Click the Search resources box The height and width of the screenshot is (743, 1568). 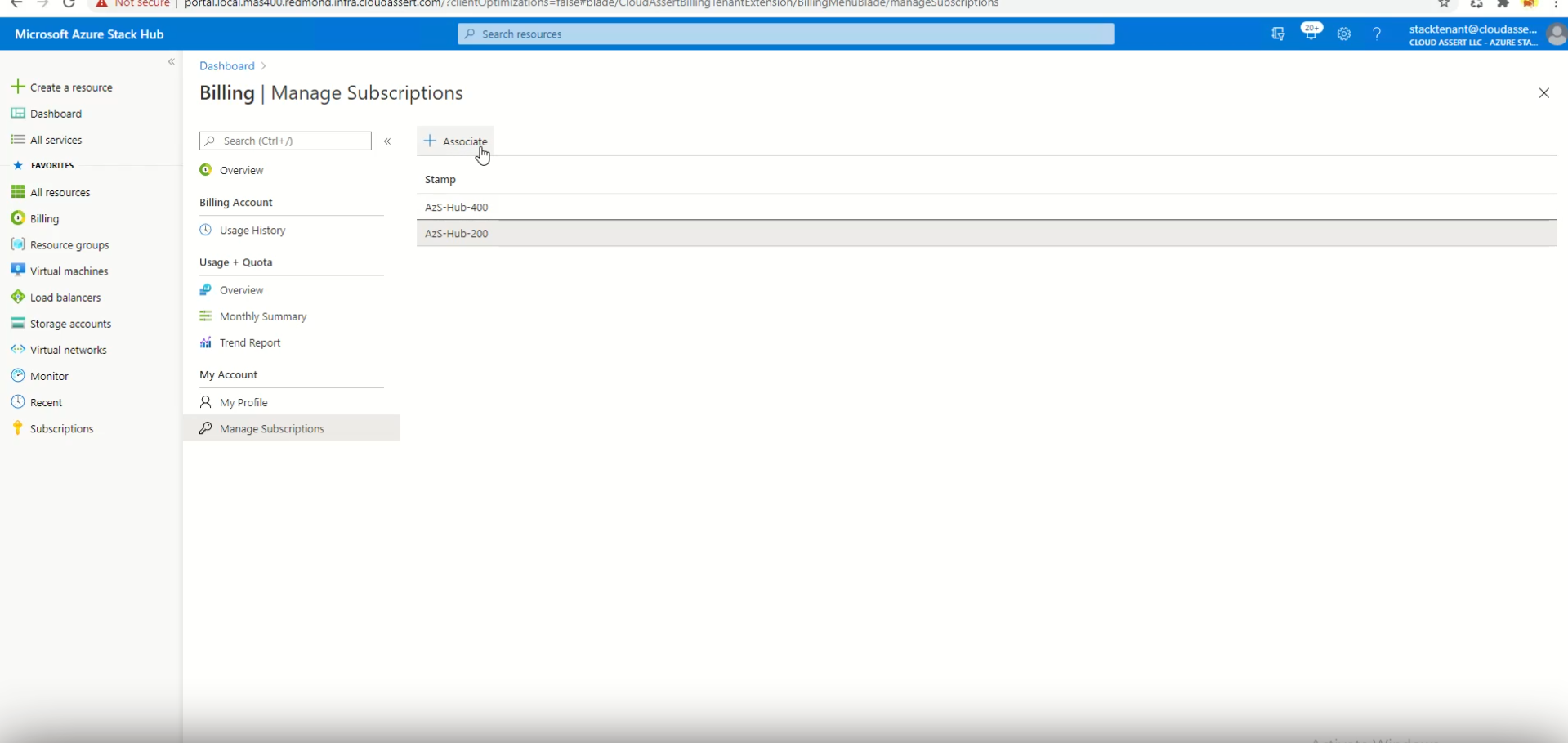point(785,34)
